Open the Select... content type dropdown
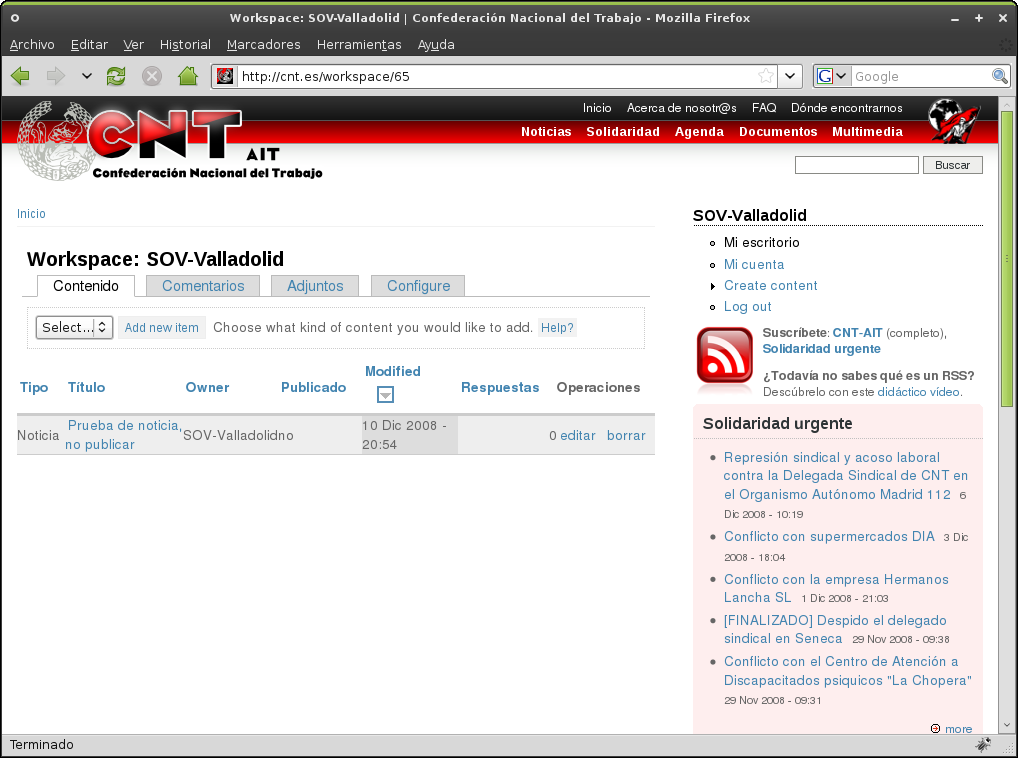Screen dimensions: 1018x758 tap(74, 327)
